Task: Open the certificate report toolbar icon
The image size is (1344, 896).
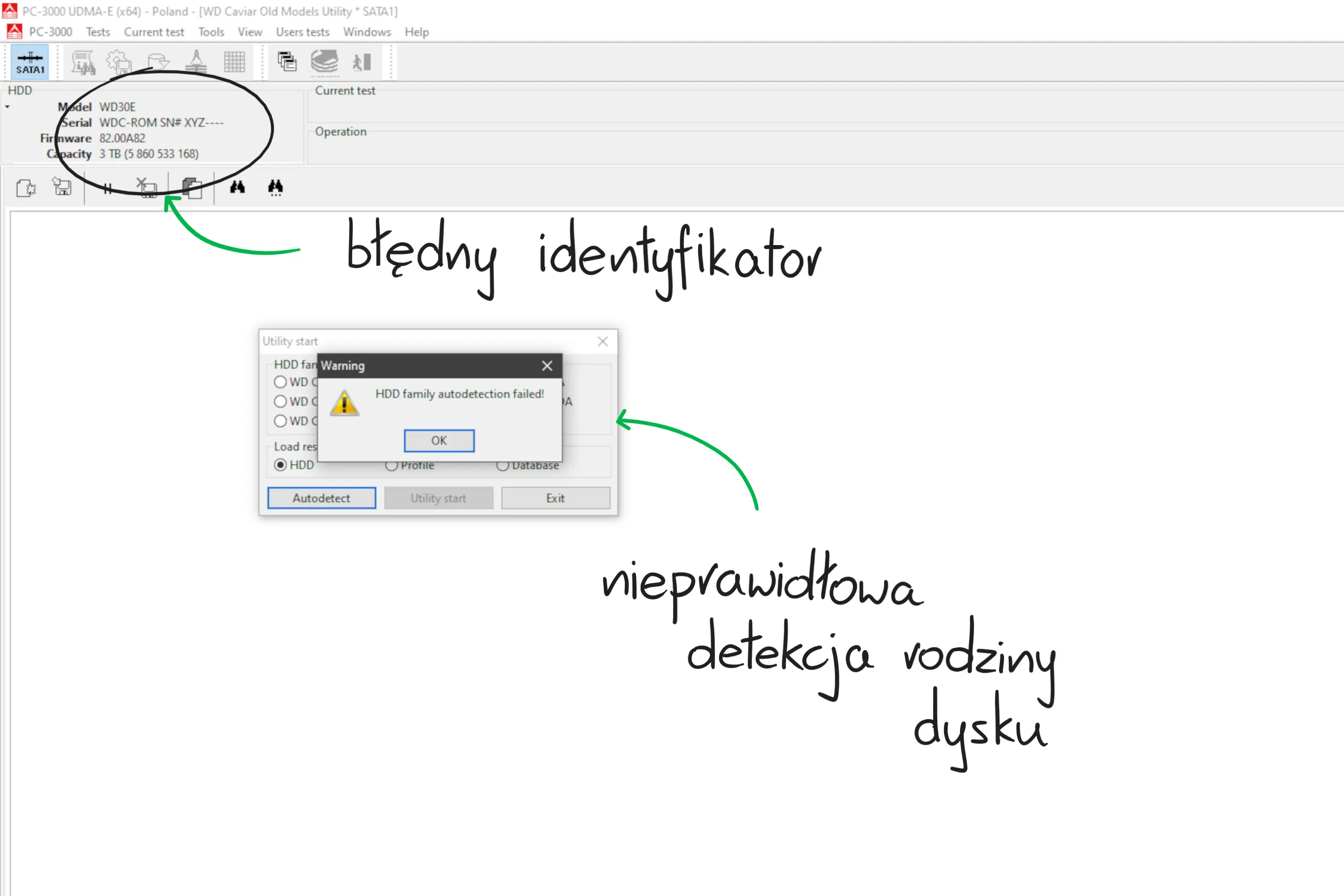Action: click(x=83, y=62)
